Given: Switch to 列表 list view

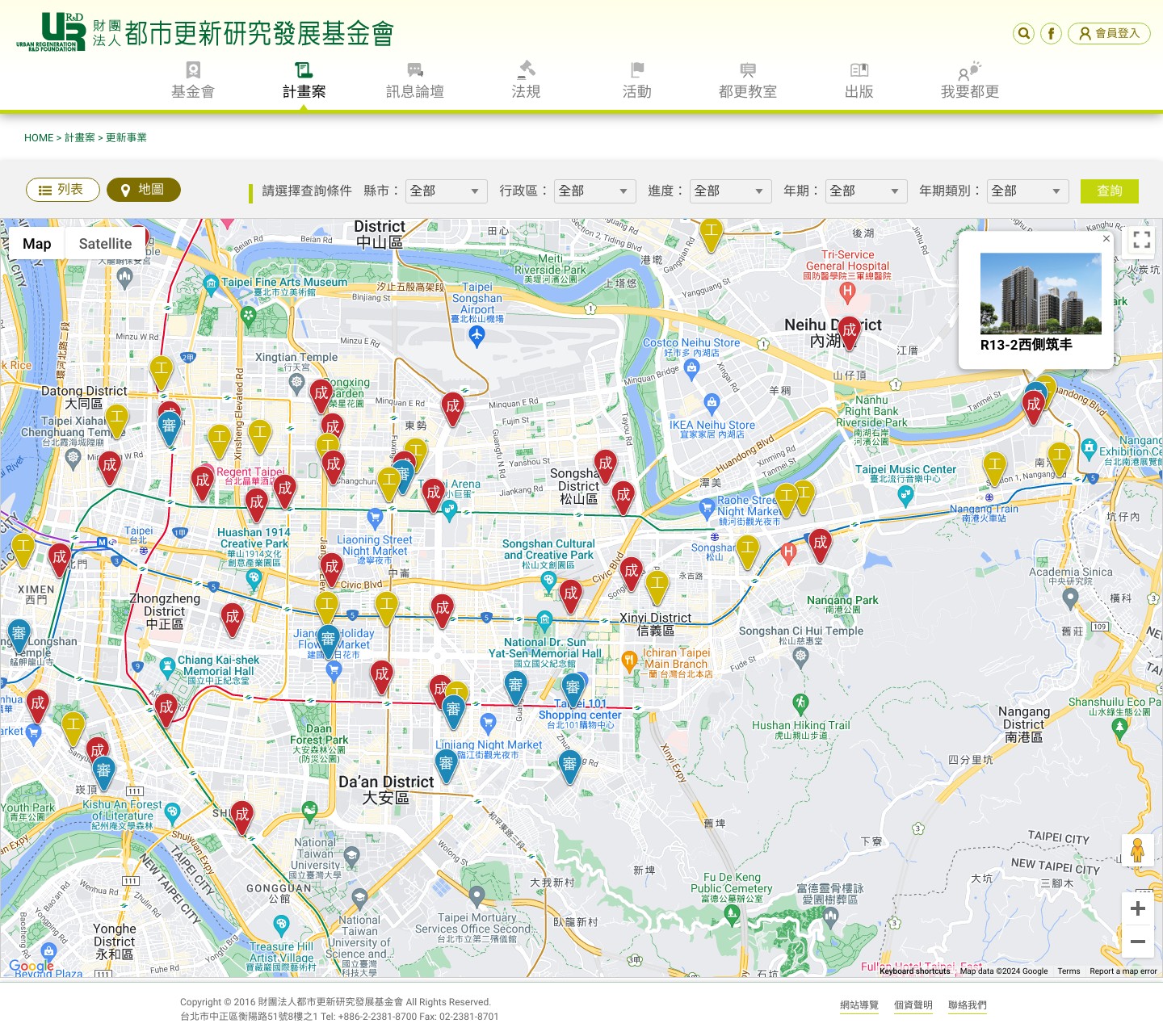Looking at the screenshot, I should [x=62, y=190].
